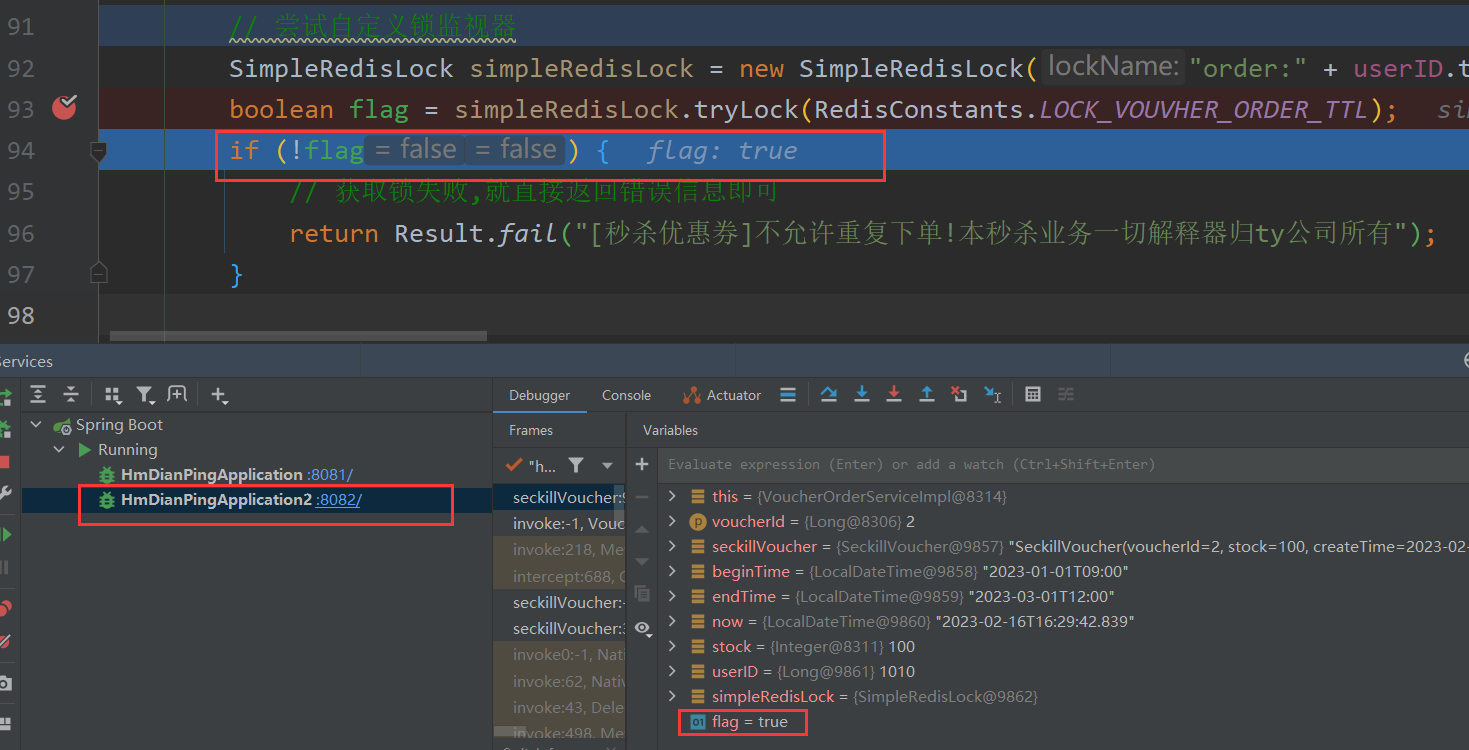Select the HmDianPingApplication2 service row

pos(257,500)
